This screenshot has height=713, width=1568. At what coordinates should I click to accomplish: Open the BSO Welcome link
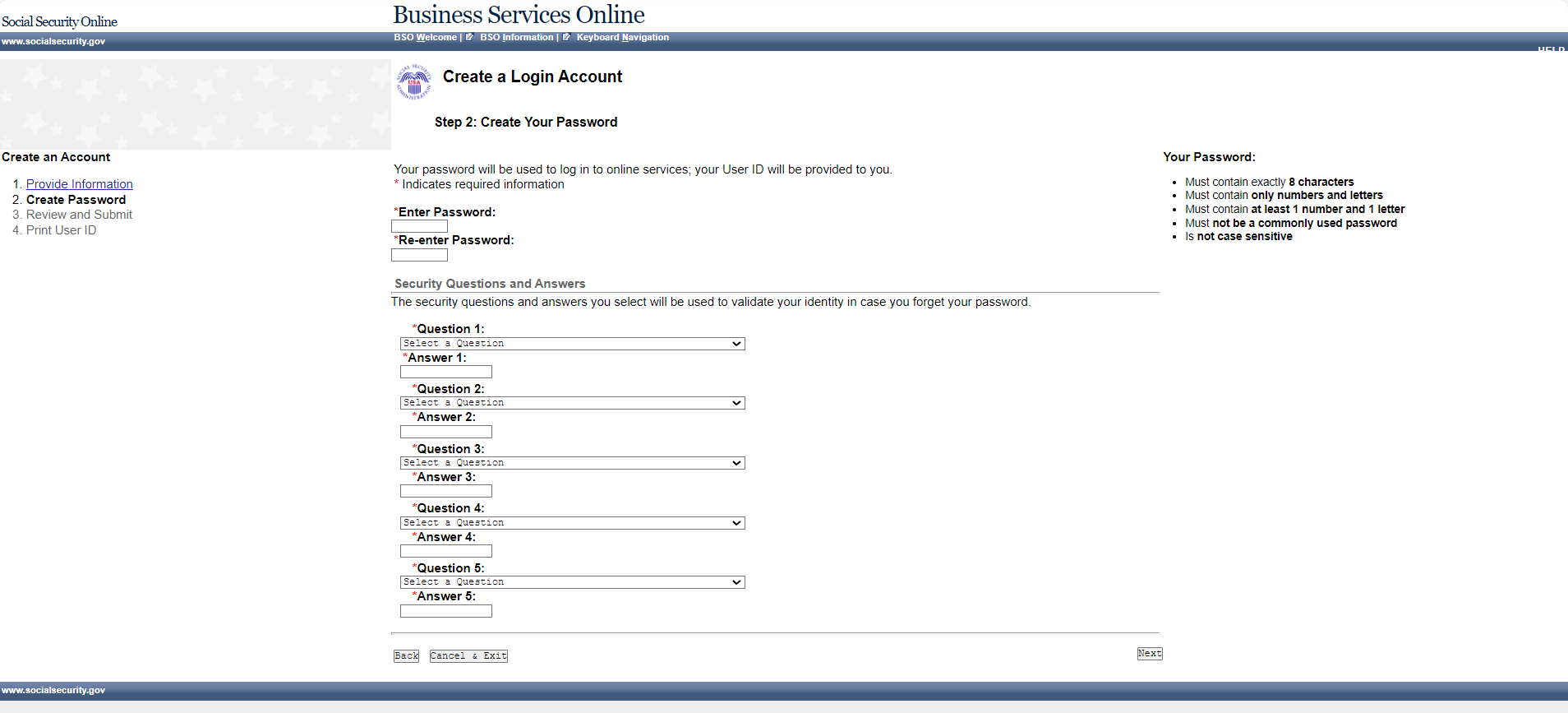pos(425,37)
